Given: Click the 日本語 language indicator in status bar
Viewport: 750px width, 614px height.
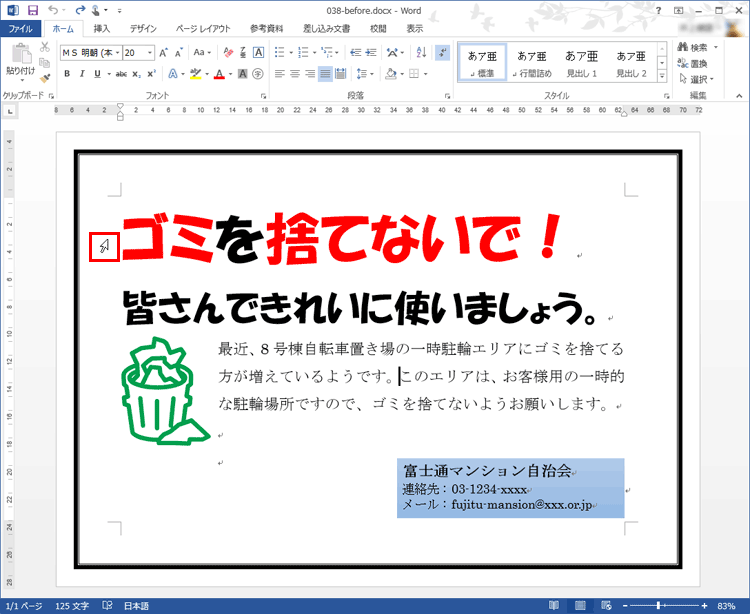Looking at the screenshot, I should click(136, 606).
